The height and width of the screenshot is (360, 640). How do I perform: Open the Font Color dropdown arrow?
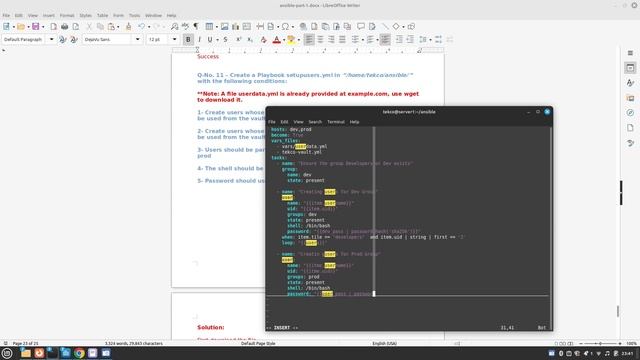pyautogui.click(x=284, y=40)
